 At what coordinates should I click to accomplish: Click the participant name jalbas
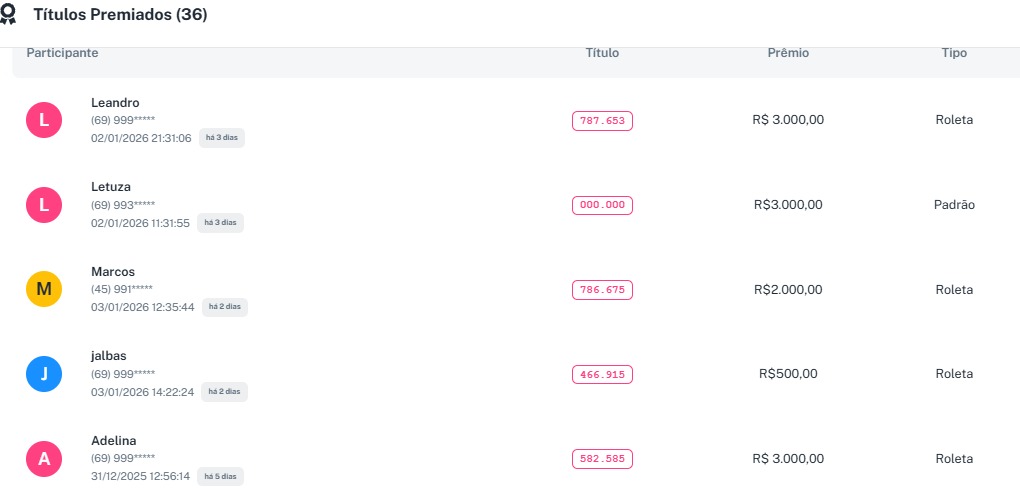tap(109, 356)
